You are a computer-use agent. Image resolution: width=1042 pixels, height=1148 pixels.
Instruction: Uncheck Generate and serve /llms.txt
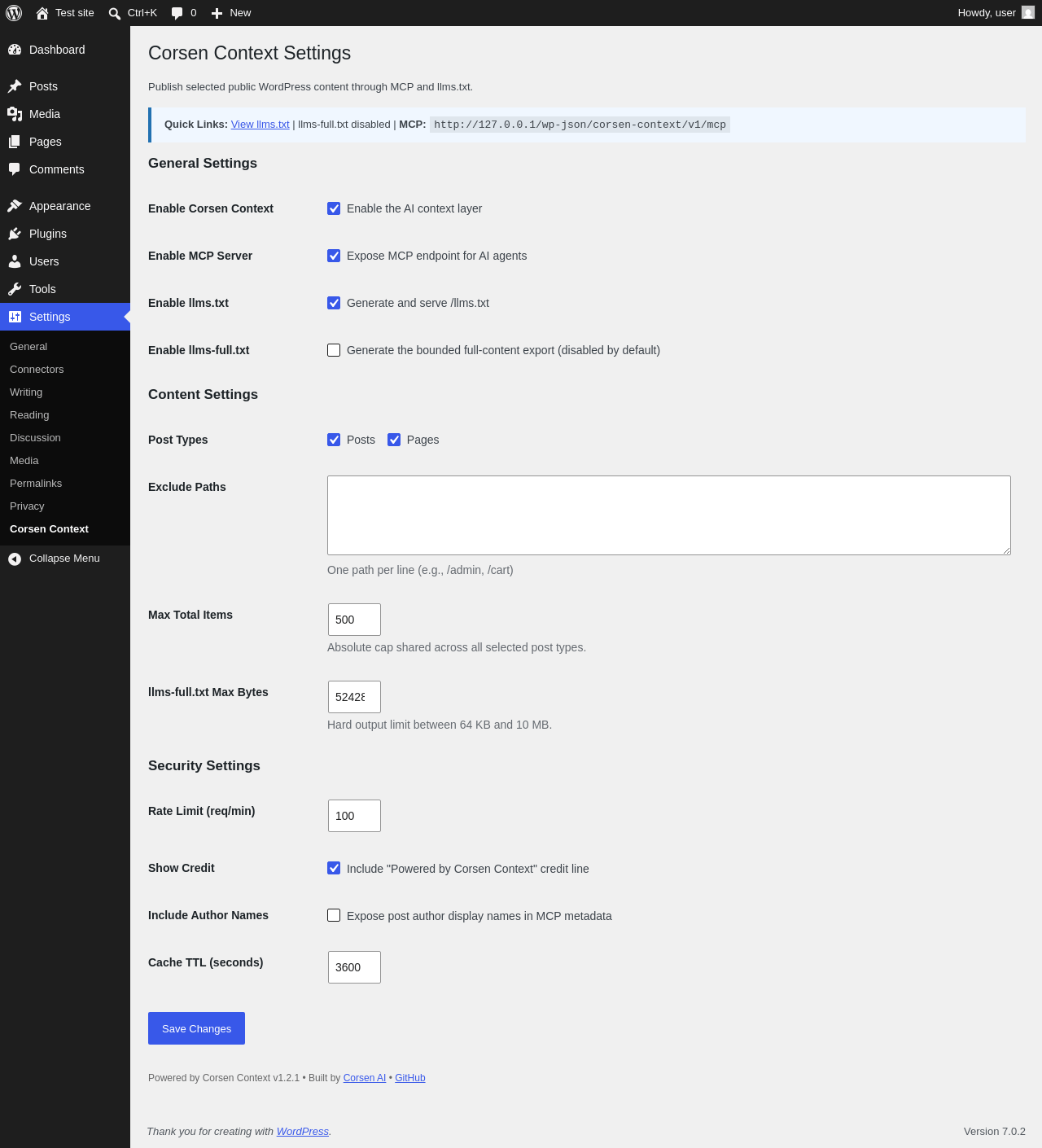334,303
